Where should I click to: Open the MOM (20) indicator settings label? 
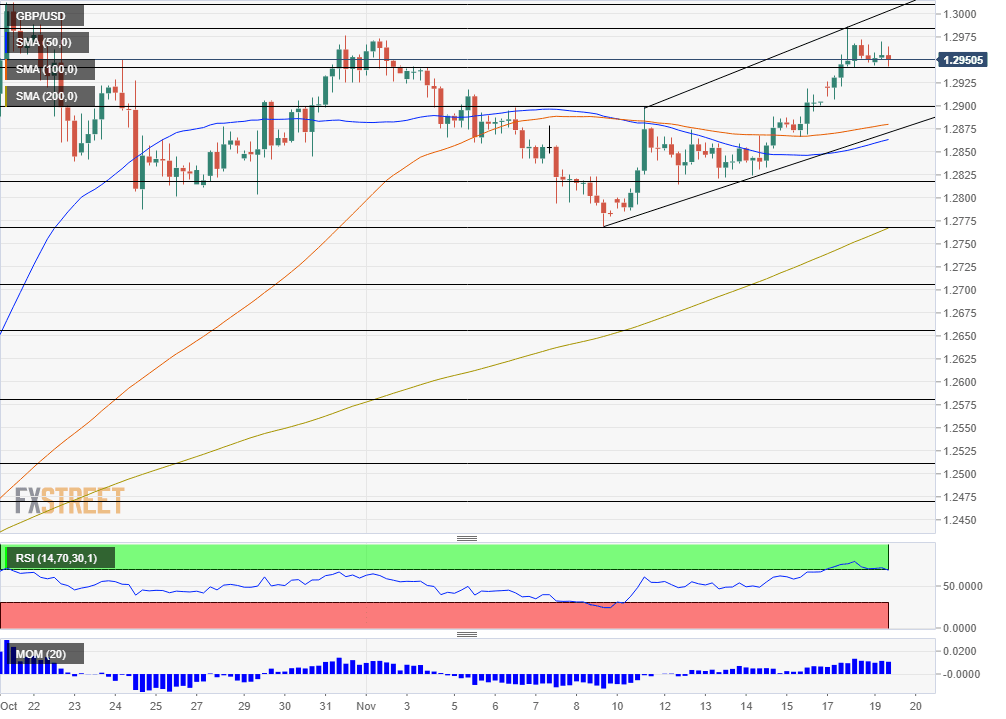click(42, 653)
